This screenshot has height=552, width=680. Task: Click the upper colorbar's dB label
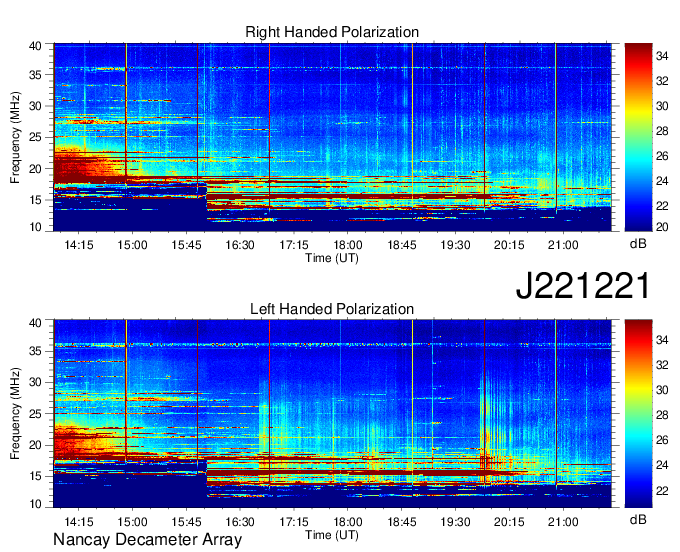[x=638, y=244]
